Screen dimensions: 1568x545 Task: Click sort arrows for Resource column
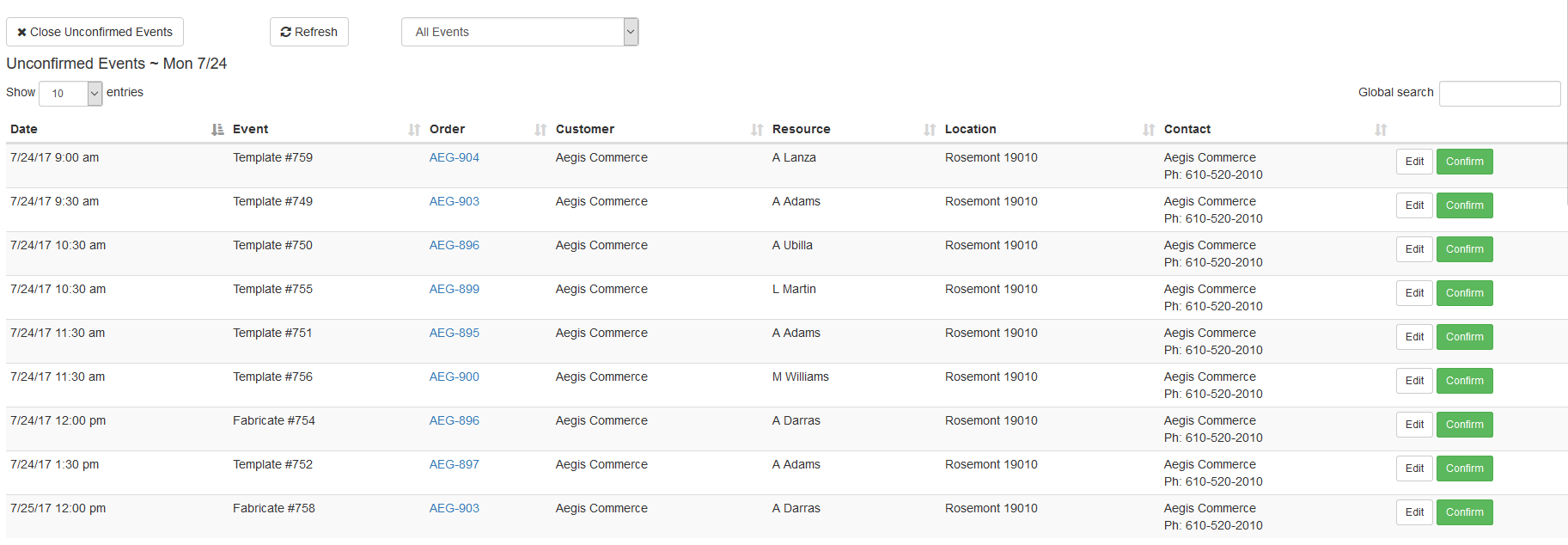coord(930,130)
